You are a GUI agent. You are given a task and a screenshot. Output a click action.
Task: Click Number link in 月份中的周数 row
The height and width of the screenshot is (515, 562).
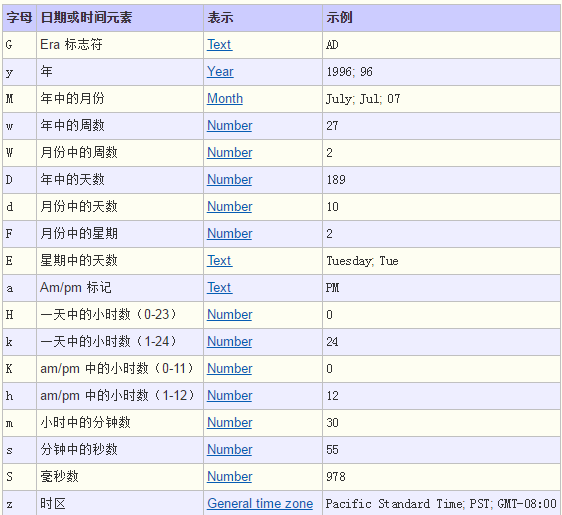coord(230,153)
